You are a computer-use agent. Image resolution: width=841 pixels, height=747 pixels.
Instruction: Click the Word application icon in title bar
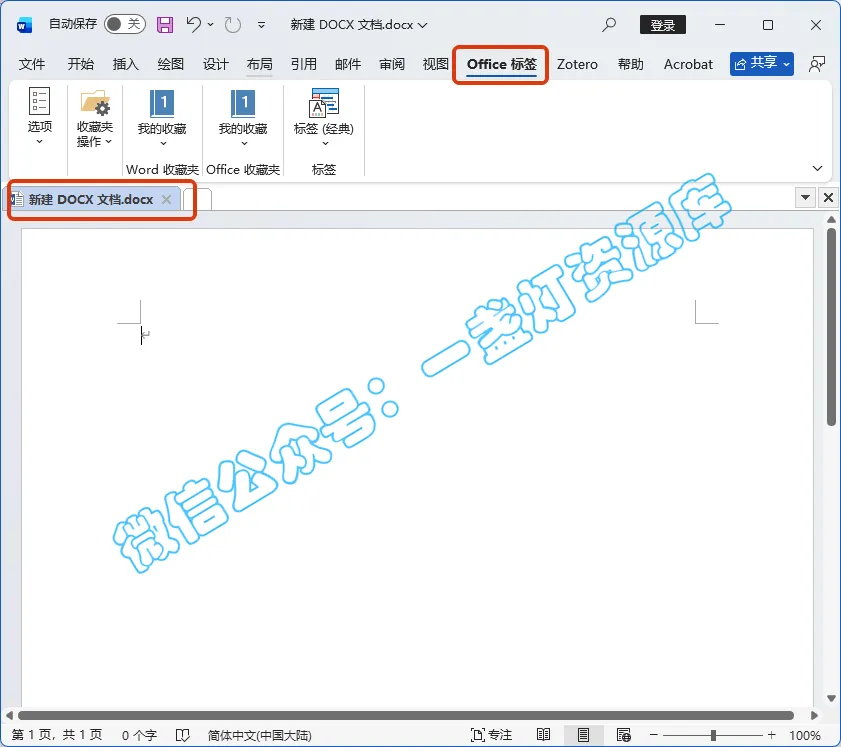[25, 25]
